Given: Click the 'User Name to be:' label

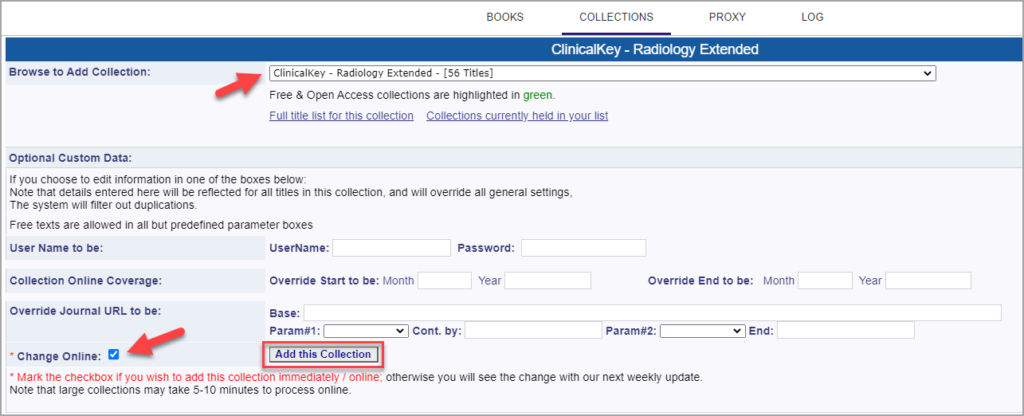Looking at the screenshot, I should coord(56,248).
